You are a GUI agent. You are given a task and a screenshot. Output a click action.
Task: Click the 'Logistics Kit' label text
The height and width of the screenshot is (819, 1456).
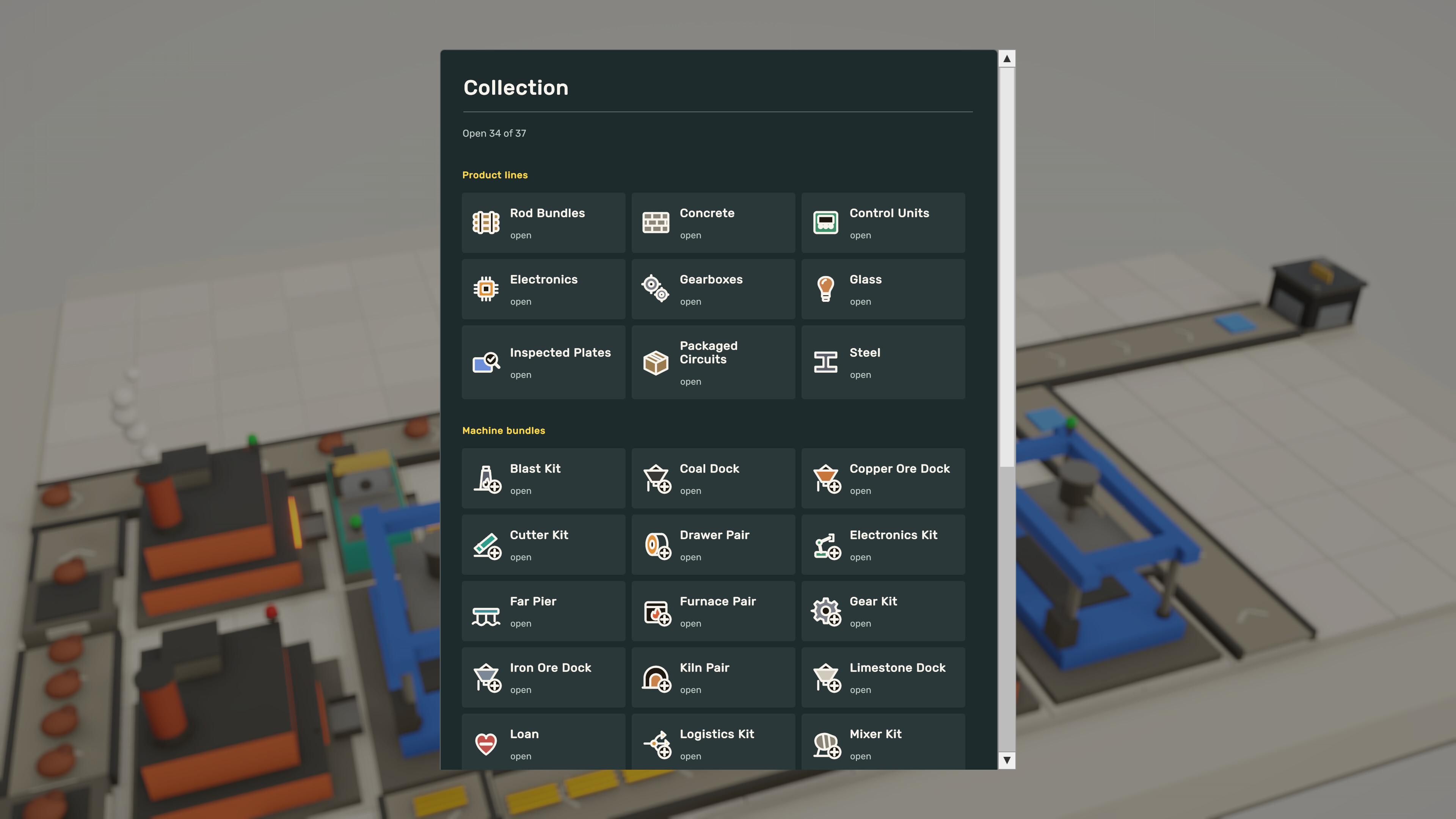tap(717, 734)
